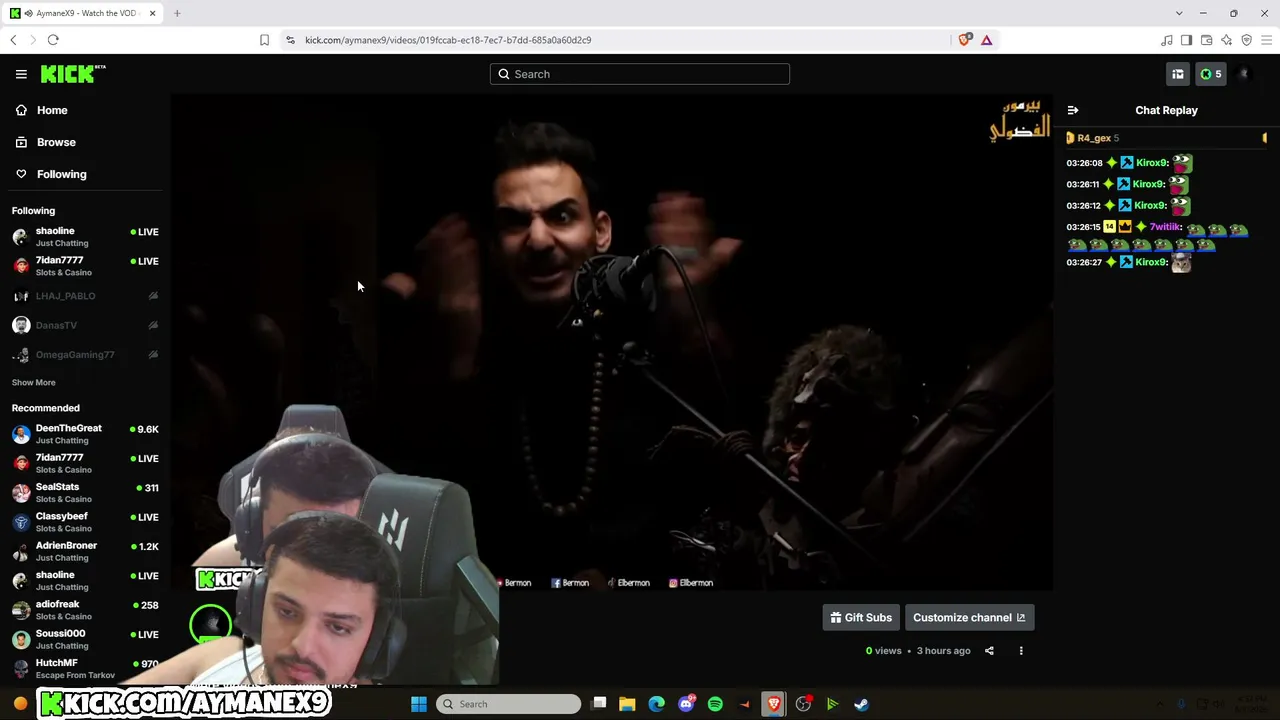The height and width of the screenshot is (720, 1280).
Task: Open recommended channel DeenTheGreat
Action: coord(85,434)
